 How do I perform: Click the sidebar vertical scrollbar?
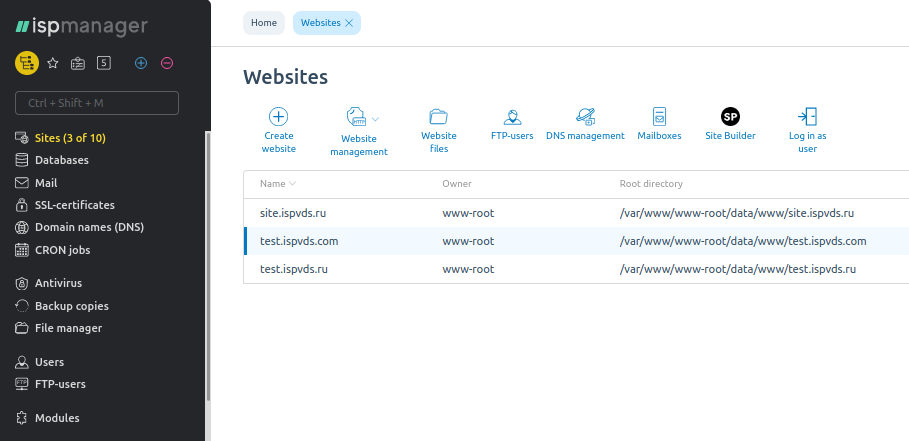click(x=208, y=267)
